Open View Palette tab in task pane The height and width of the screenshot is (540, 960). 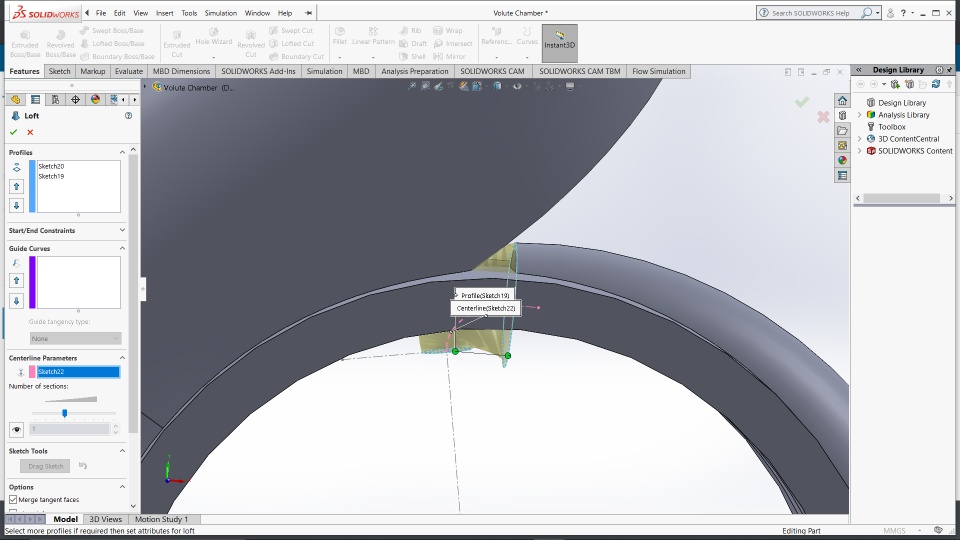tap(842, 145)
